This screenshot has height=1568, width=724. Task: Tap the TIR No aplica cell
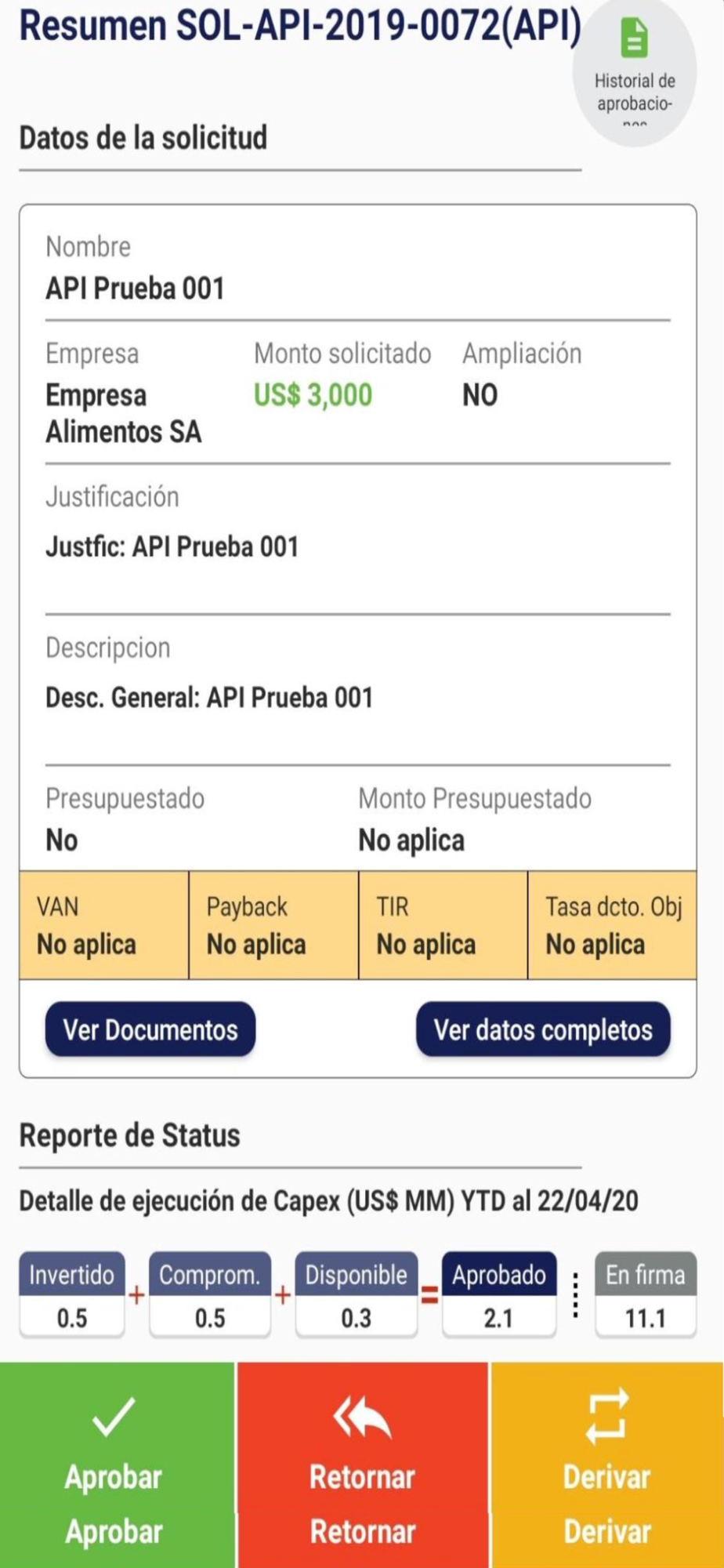coord(443,925)
